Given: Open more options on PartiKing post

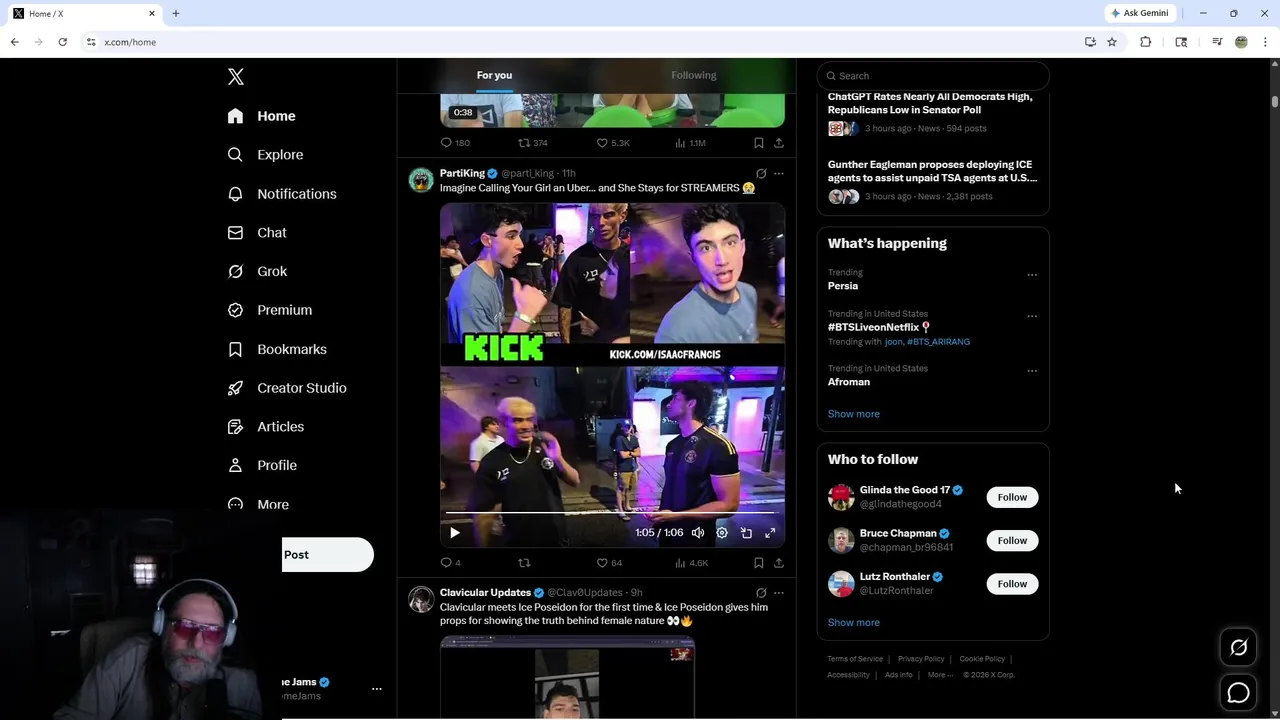Looking at the screenshot, I should 779,174.
